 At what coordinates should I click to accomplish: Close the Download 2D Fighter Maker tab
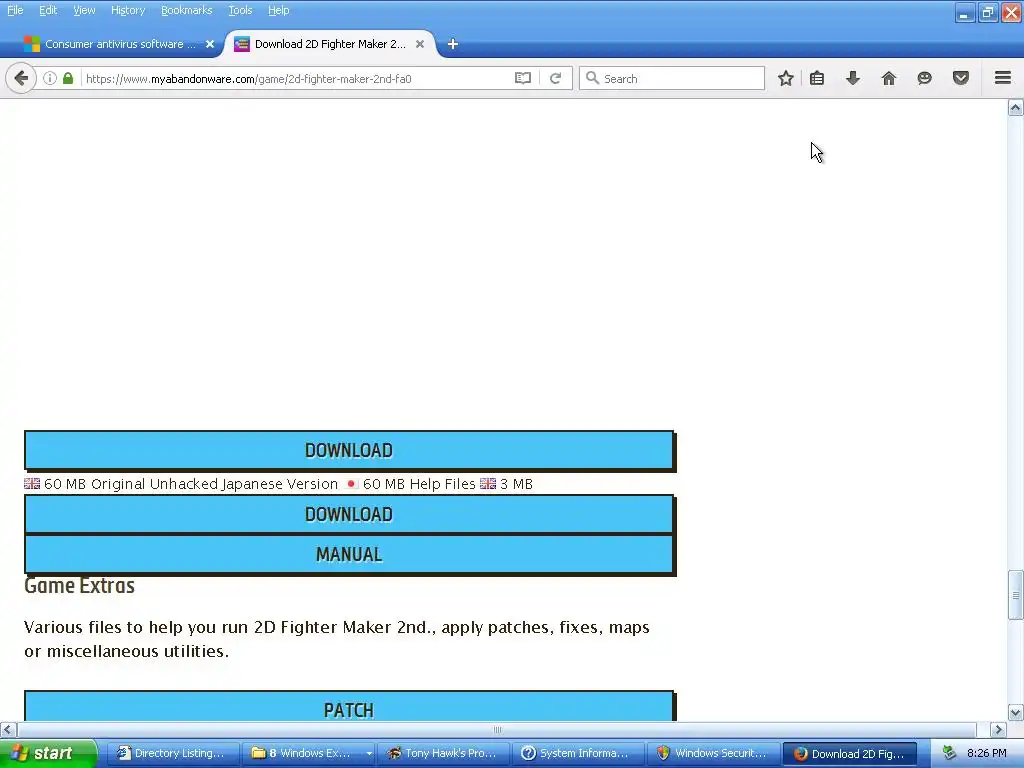click(420, 44)
